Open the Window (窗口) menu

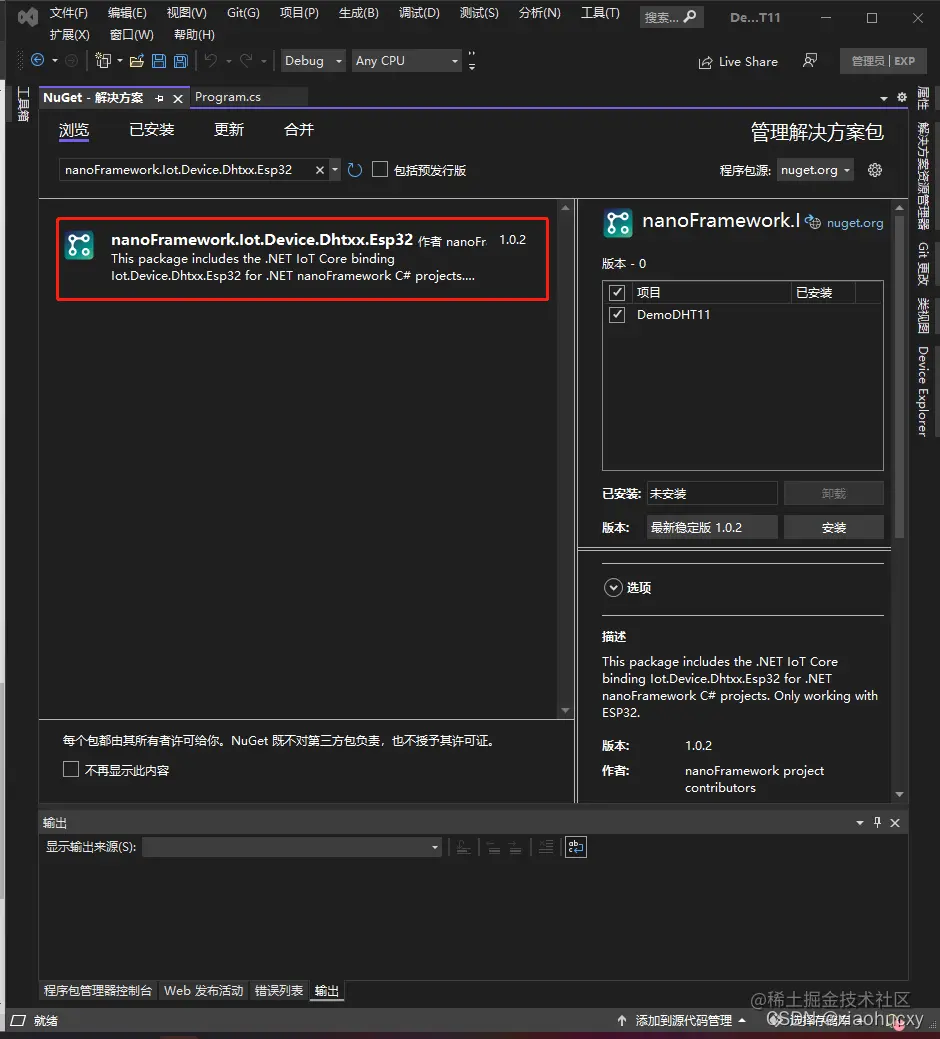(x=132, y=34)
